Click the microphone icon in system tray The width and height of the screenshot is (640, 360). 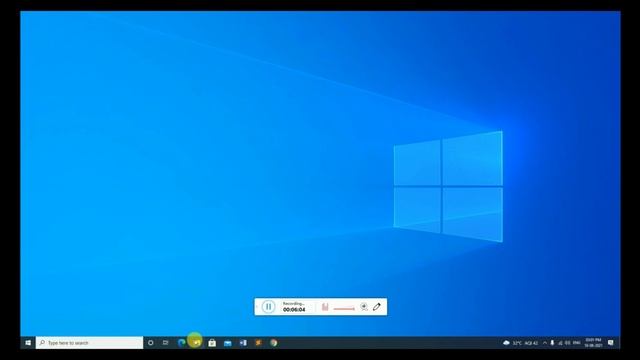coord(552,343)
